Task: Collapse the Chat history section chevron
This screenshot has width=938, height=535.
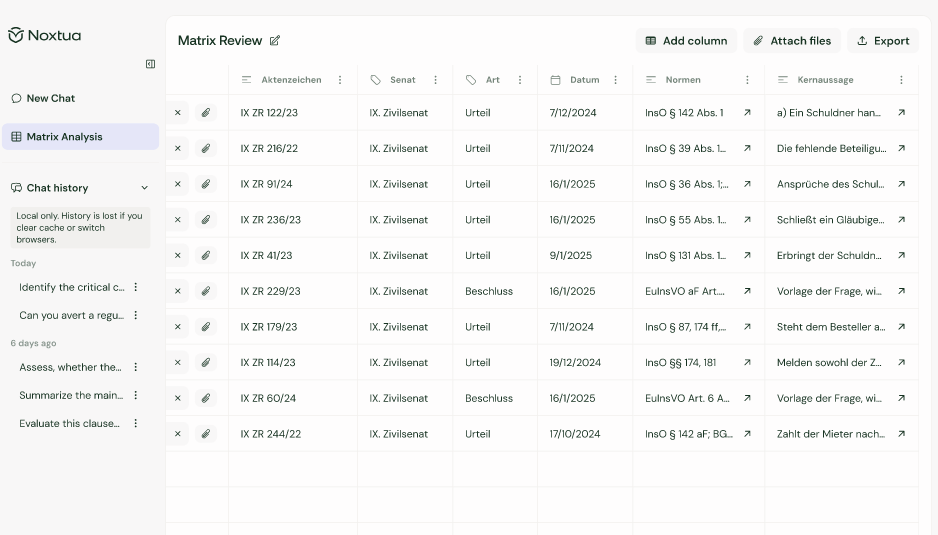Action: pos(144,188)
